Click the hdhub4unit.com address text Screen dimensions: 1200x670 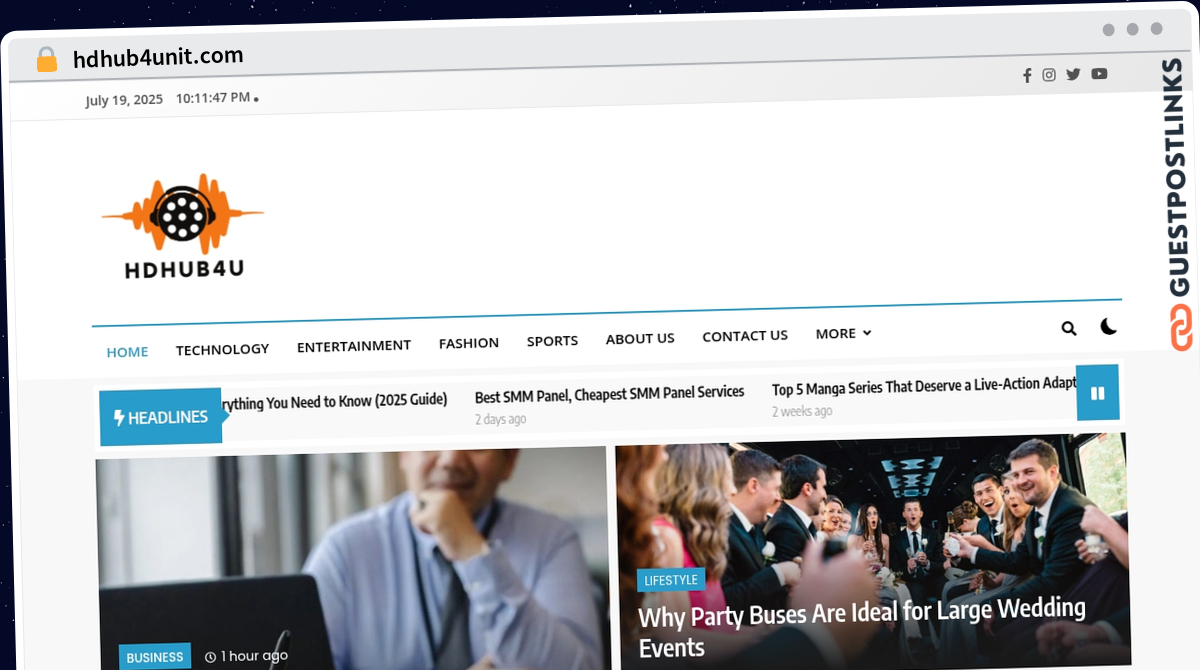click(x=158, y=58)
